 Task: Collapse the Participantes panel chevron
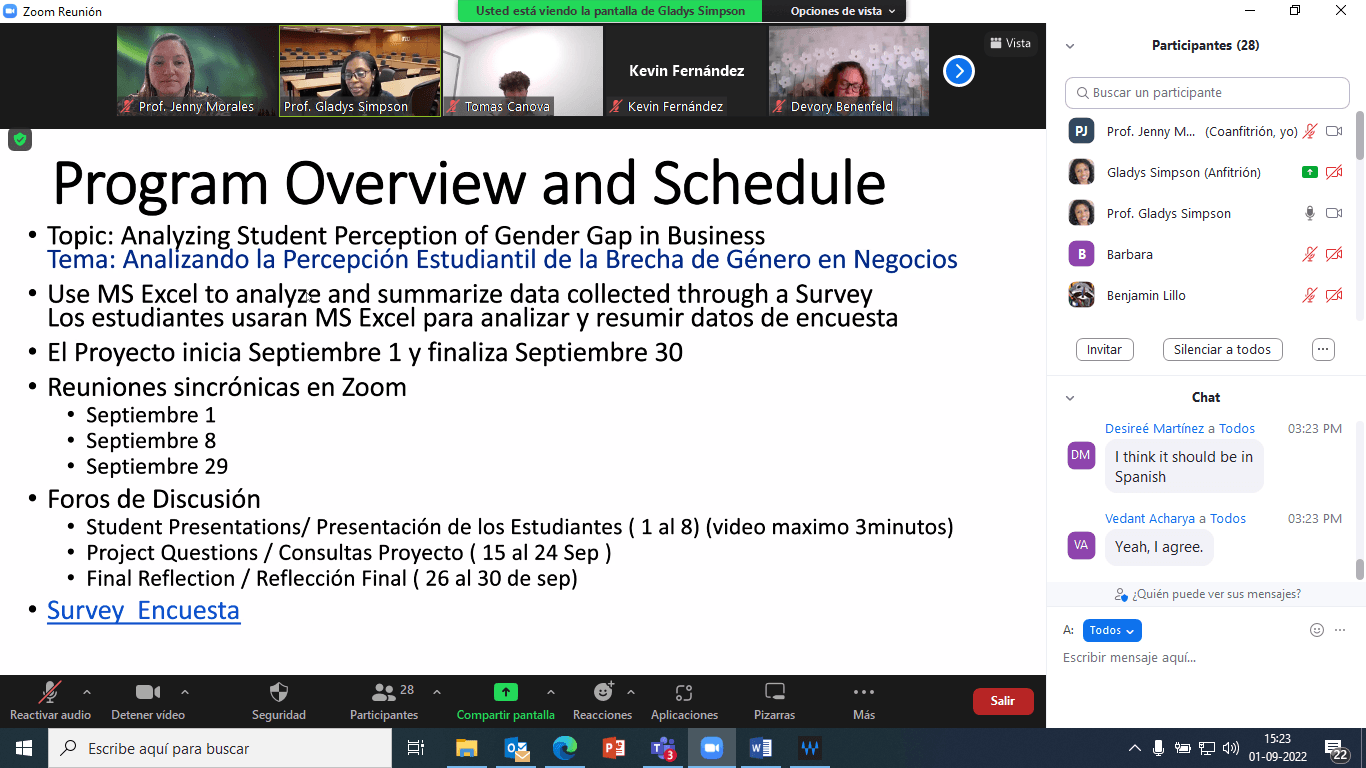point(1070,46)
